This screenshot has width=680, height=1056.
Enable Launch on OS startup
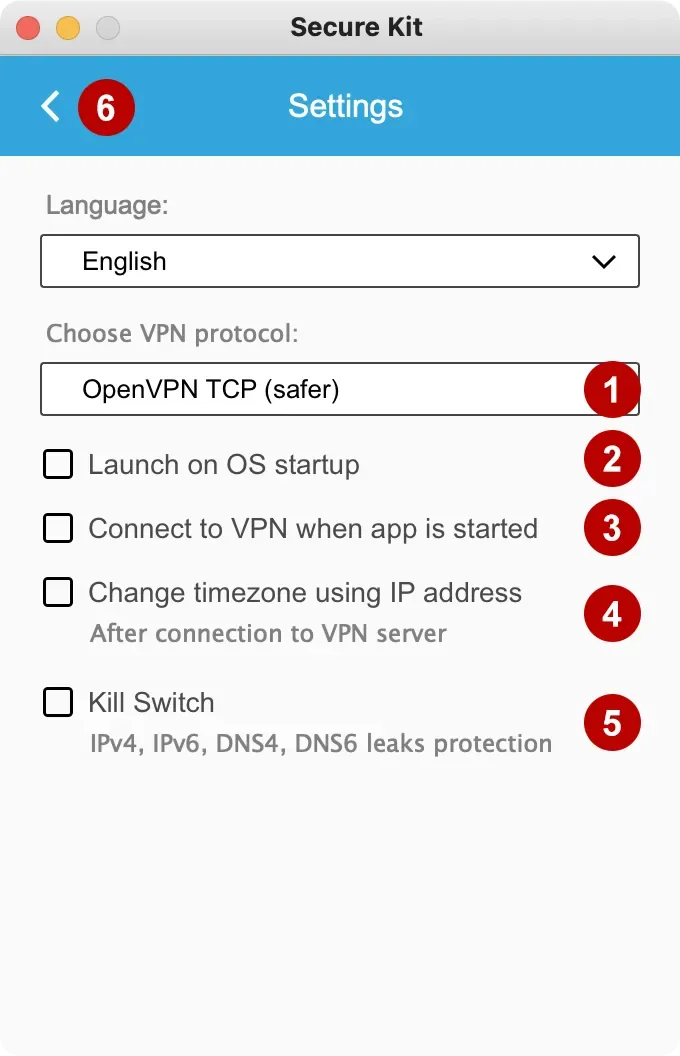(x=58, y=464)
